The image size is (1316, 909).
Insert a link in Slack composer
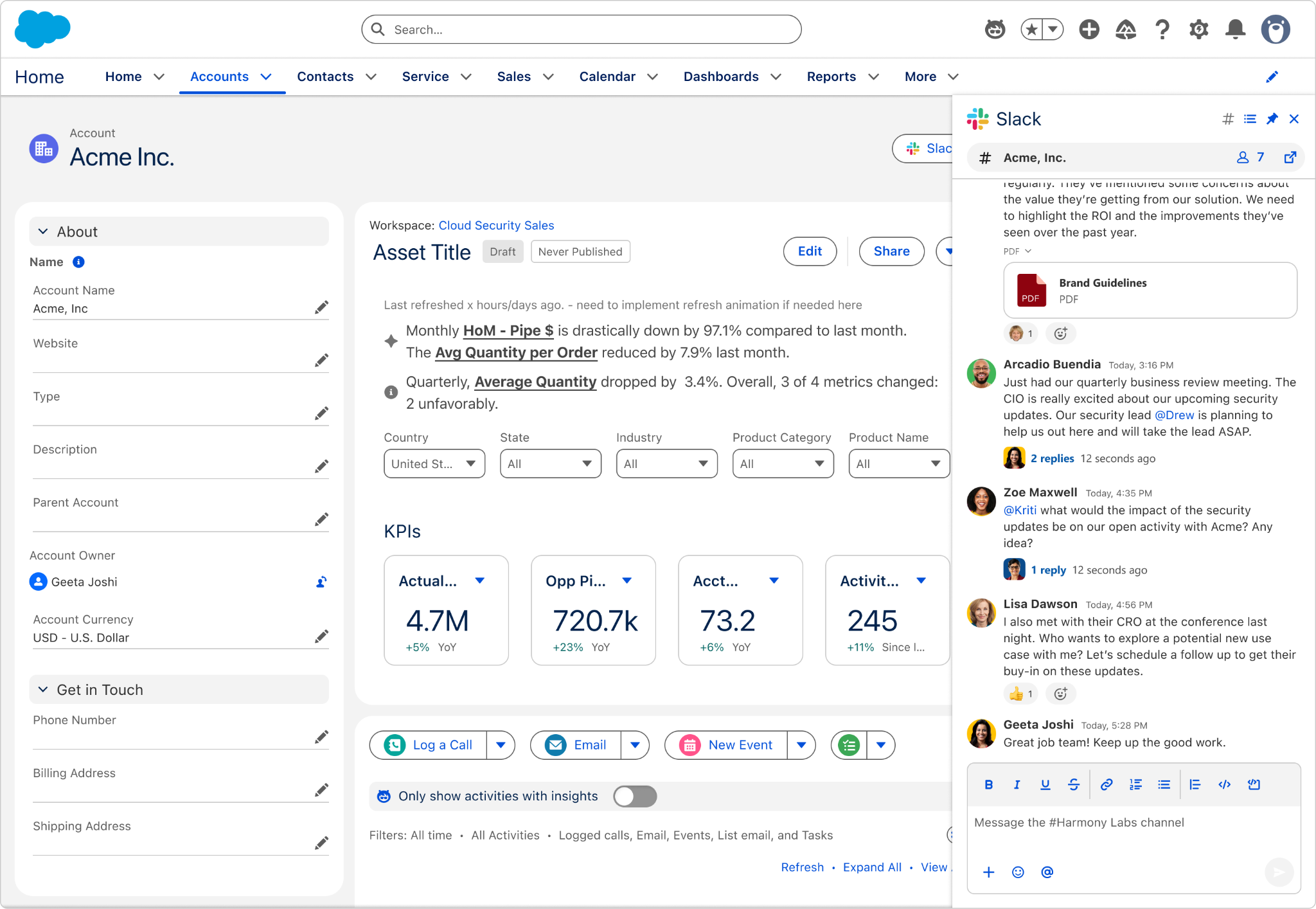pyautogui.click(x=1107, y=784)
